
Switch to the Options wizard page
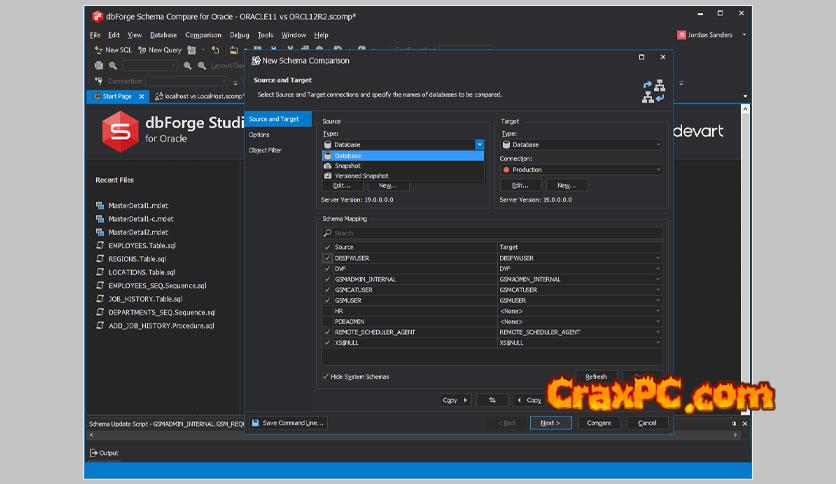point(259,134)
